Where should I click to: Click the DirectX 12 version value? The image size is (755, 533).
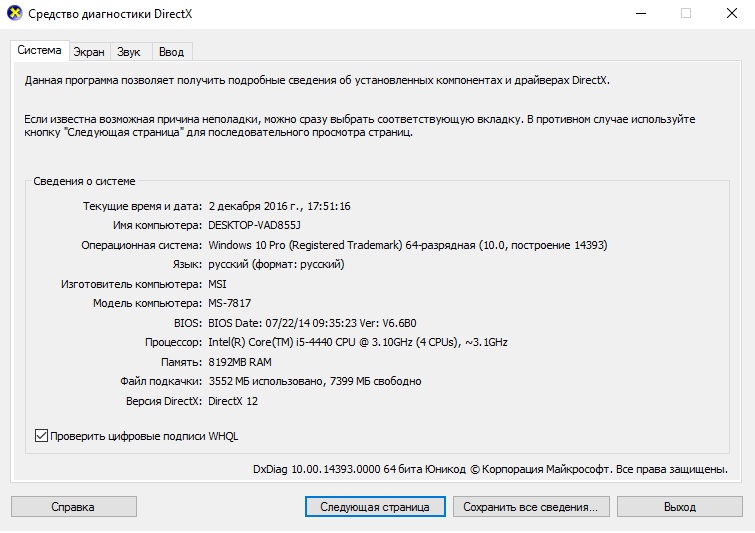[x=235, y=401]
